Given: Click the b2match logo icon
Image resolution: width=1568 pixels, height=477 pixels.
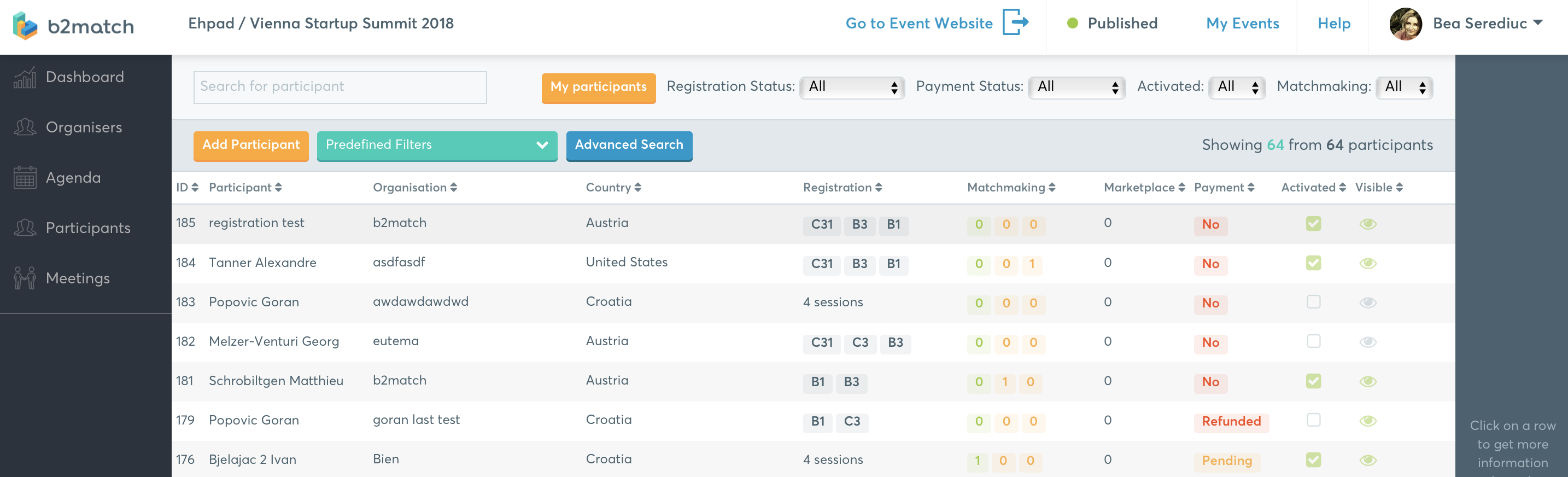Looking at the screenshot, I should tap(25, 26).
